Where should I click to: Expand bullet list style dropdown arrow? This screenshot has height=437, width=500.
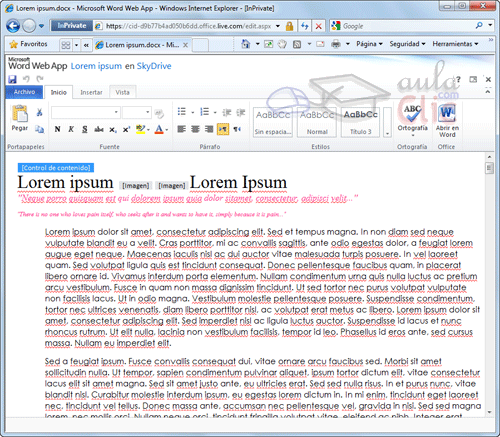click(x=193, y=112)
